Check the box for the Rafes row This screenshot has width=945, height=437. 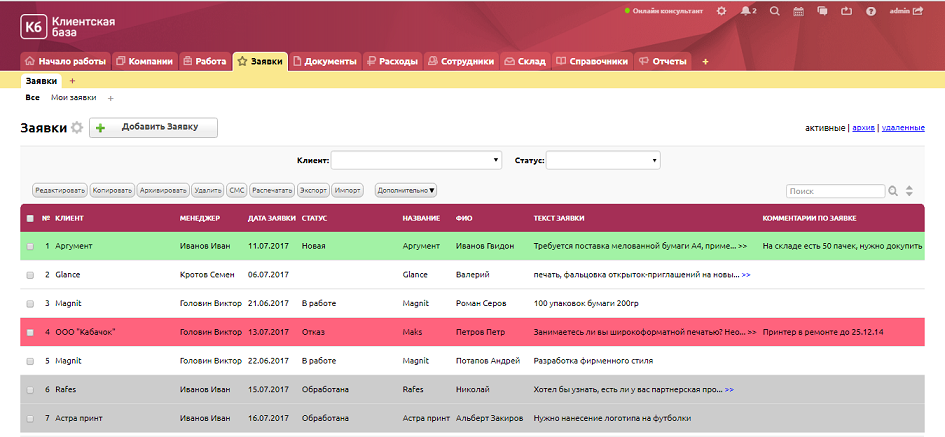click(x=30, y=389)
